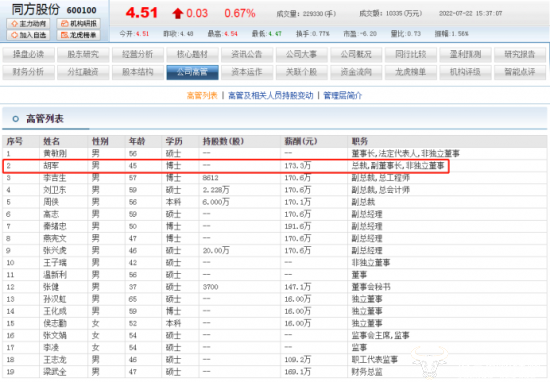
Task: Select the name 黄敏刚 in row 1
Action: (x=55, y=154)
